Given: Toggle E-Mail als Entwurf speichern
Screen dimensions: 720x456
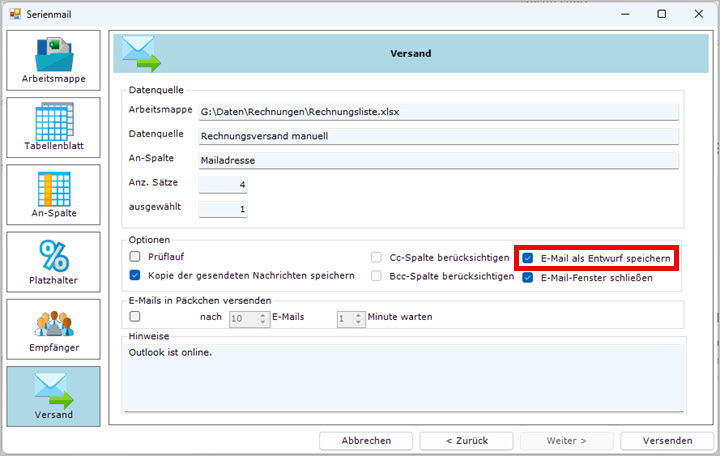Looking at the screenshot, I should (527, 258).
